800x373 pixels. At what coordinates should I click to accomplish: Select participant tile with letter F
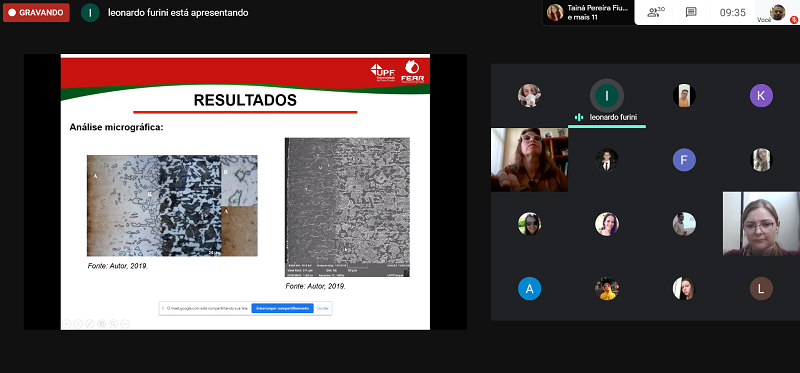(x=684, y=160)
